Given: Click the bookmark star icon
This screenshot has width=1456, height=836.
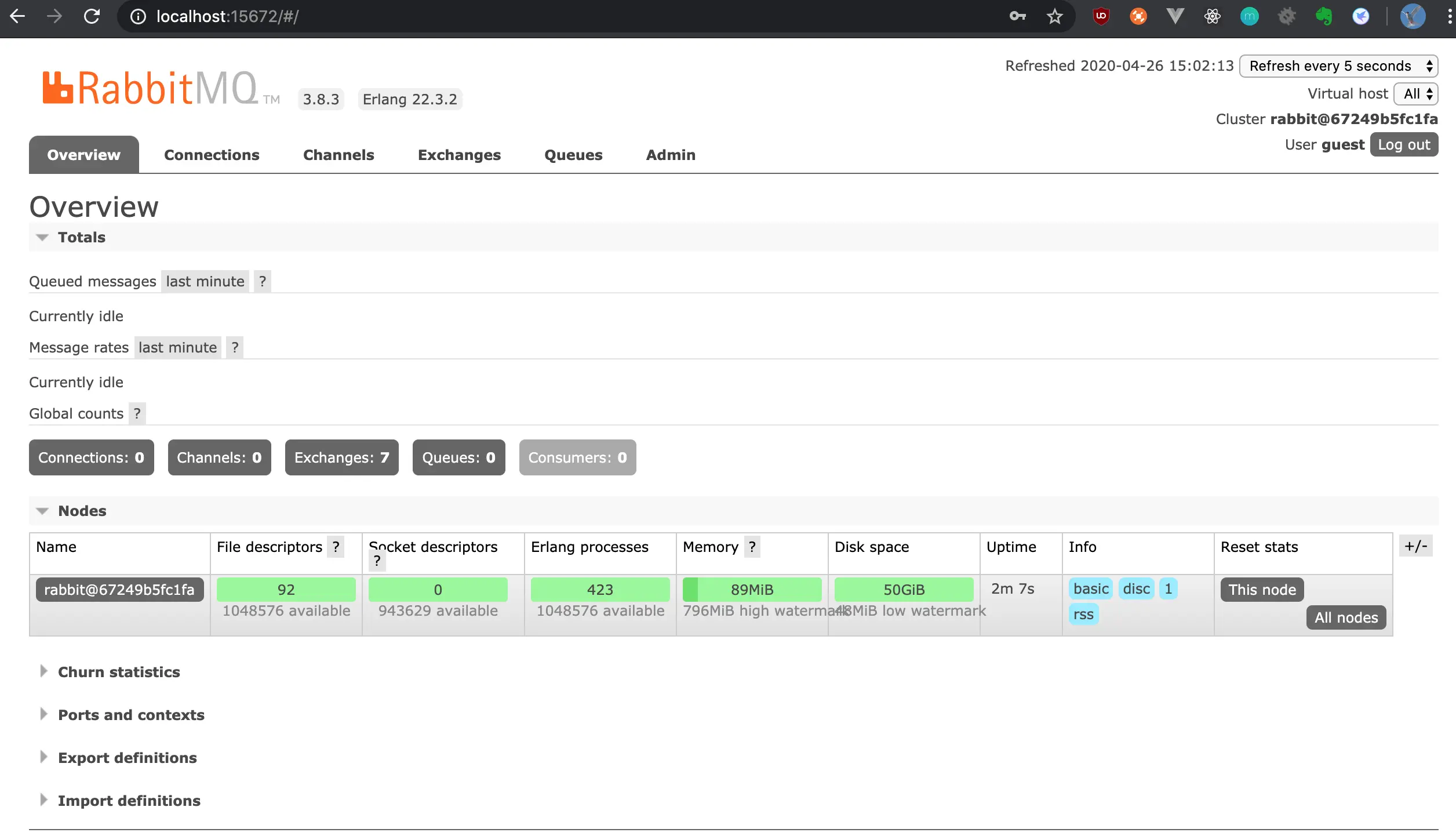Looking at the screenshot, I should [x=1054, y=16].
